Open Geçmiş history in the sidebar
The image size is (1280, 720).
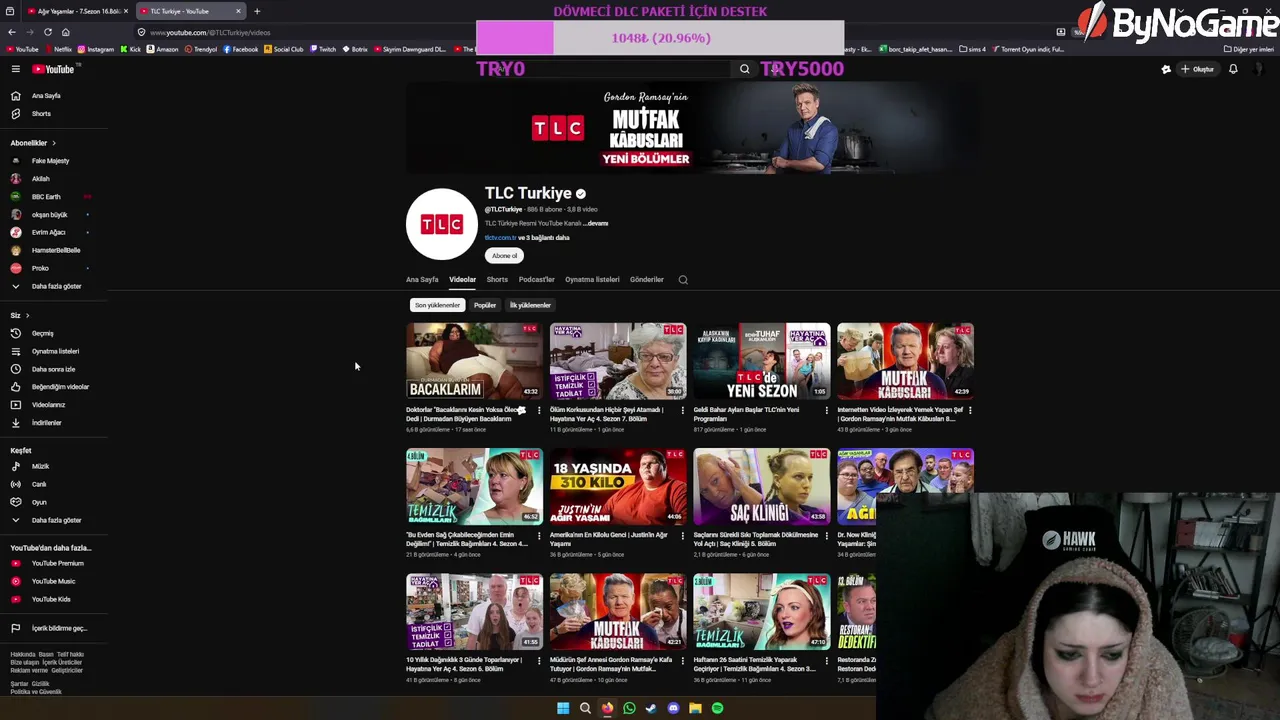(42, 333)
